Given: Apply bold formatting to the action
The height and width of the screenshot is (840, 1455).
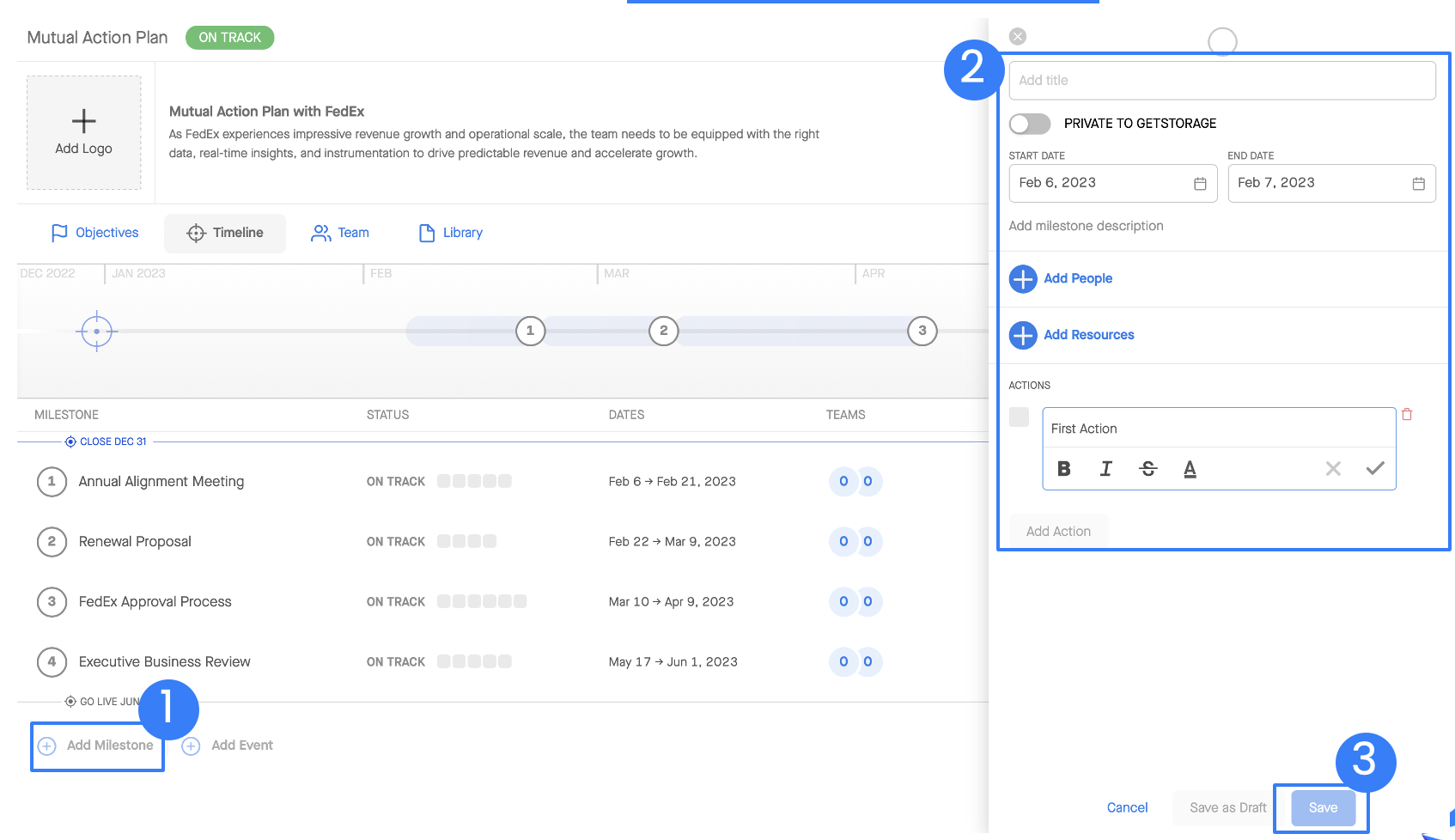Looking at the screenshot, I should pos(1064,468).
